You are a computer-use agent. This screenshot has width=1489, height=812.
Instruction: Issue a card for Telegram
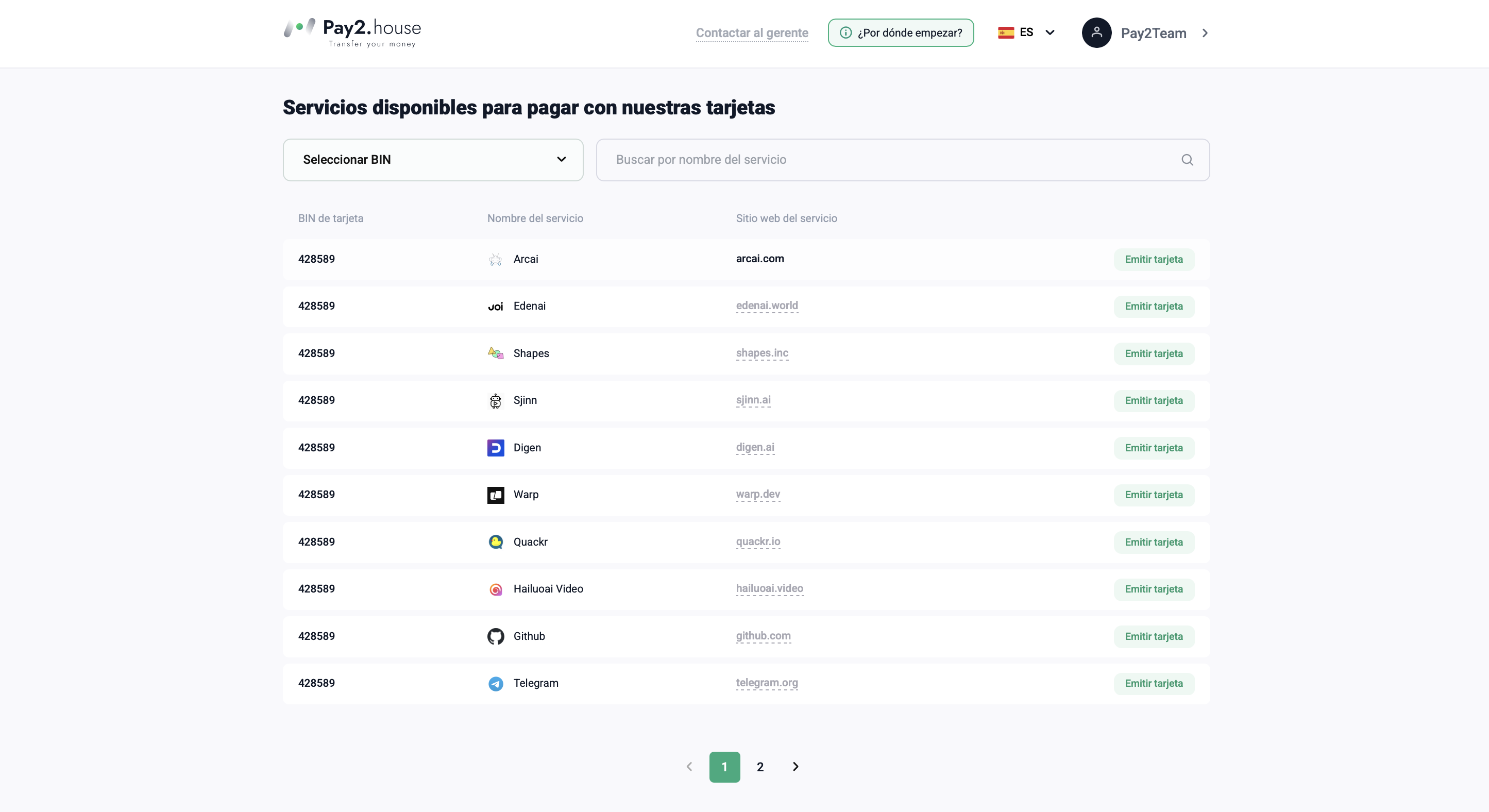1154,683
